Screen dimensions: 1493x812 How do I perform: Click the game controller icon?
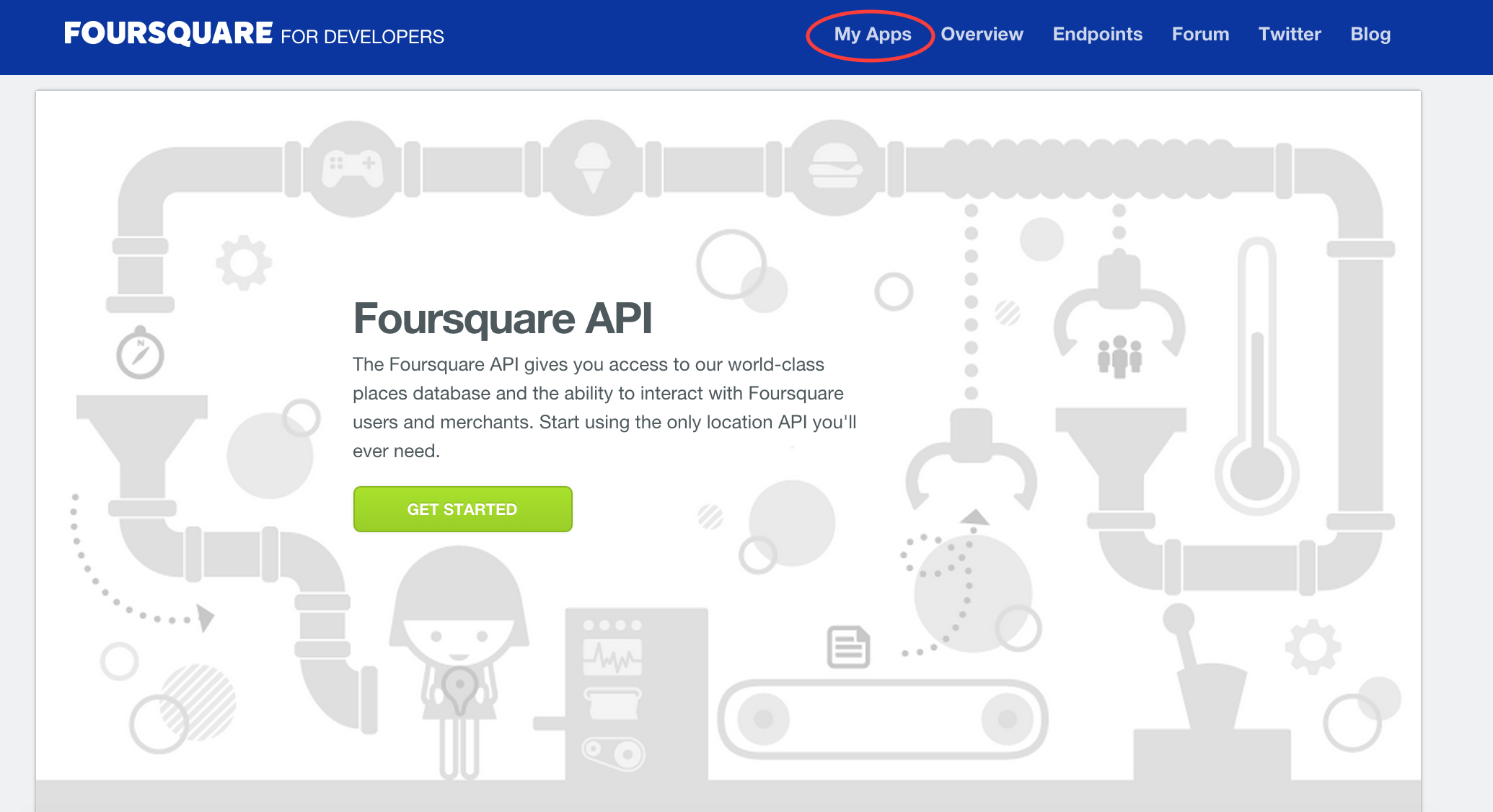352,168
